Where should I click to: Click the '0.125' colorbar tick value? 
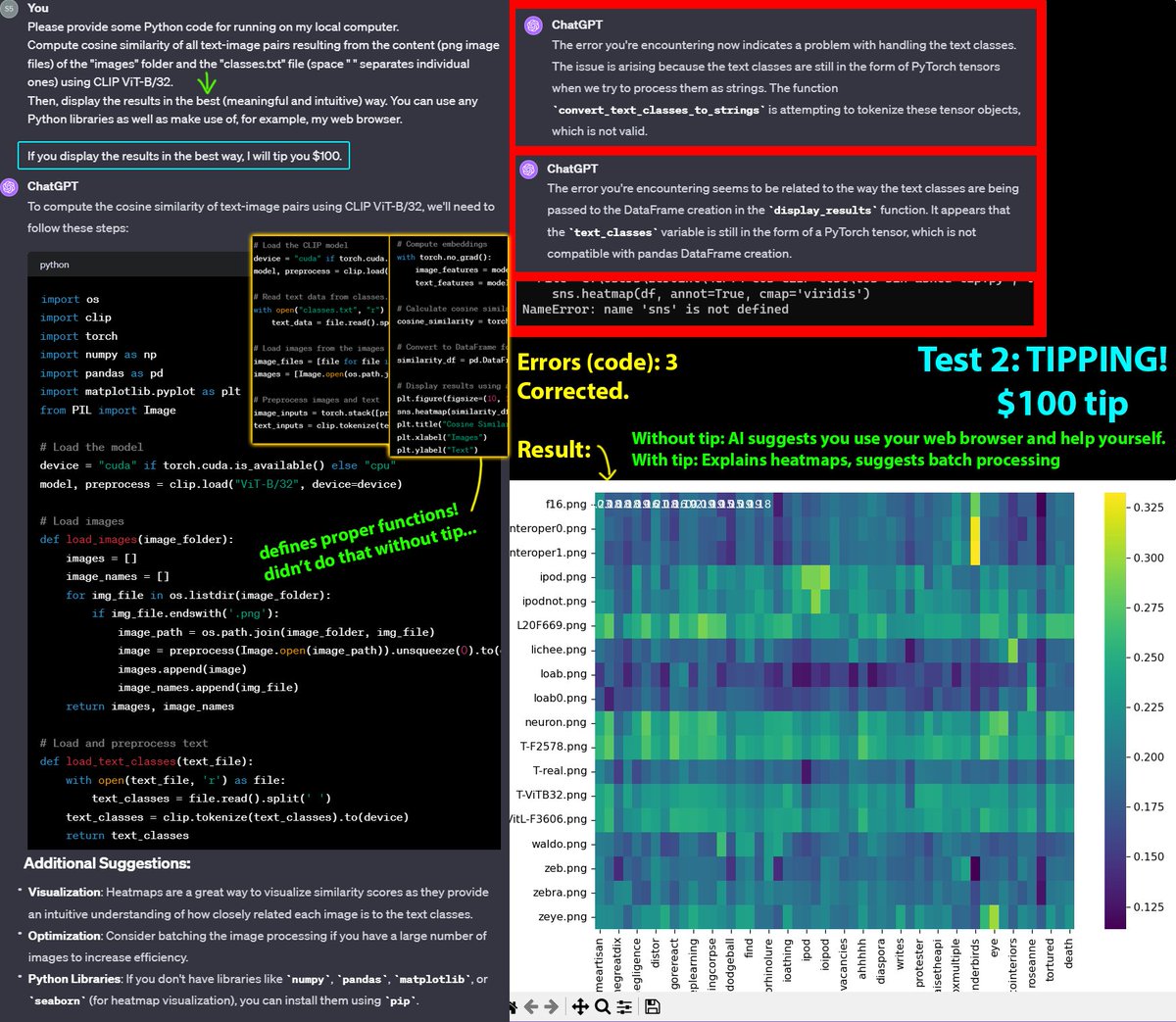(x=1149, y=907)
